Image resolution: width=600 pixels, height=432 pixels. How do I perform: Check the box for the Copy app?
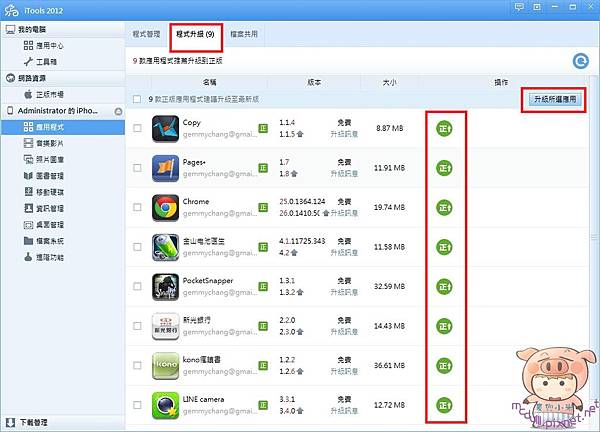[137, 128]
